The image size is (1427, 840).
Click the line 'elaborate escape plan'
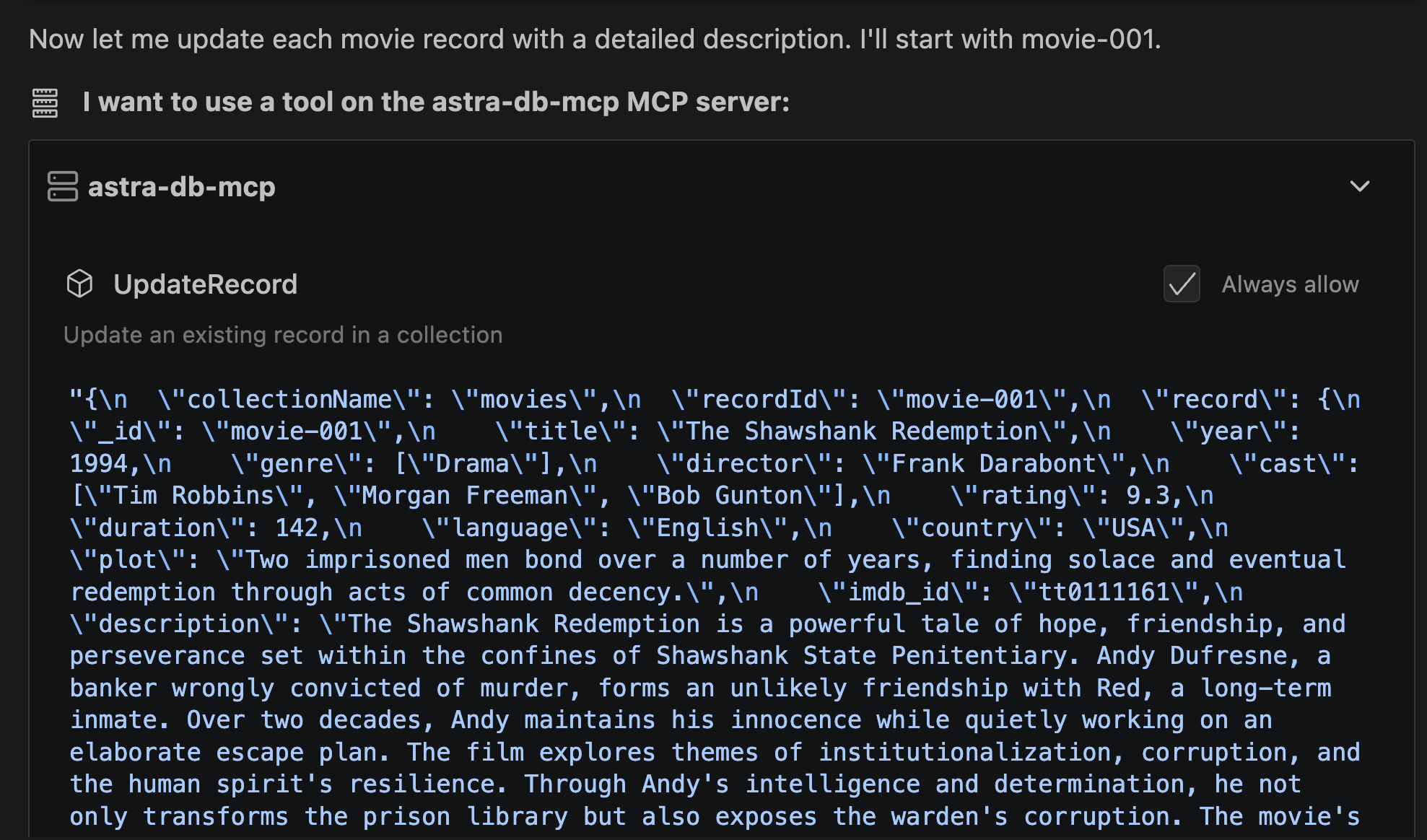(x=715, y=752)
